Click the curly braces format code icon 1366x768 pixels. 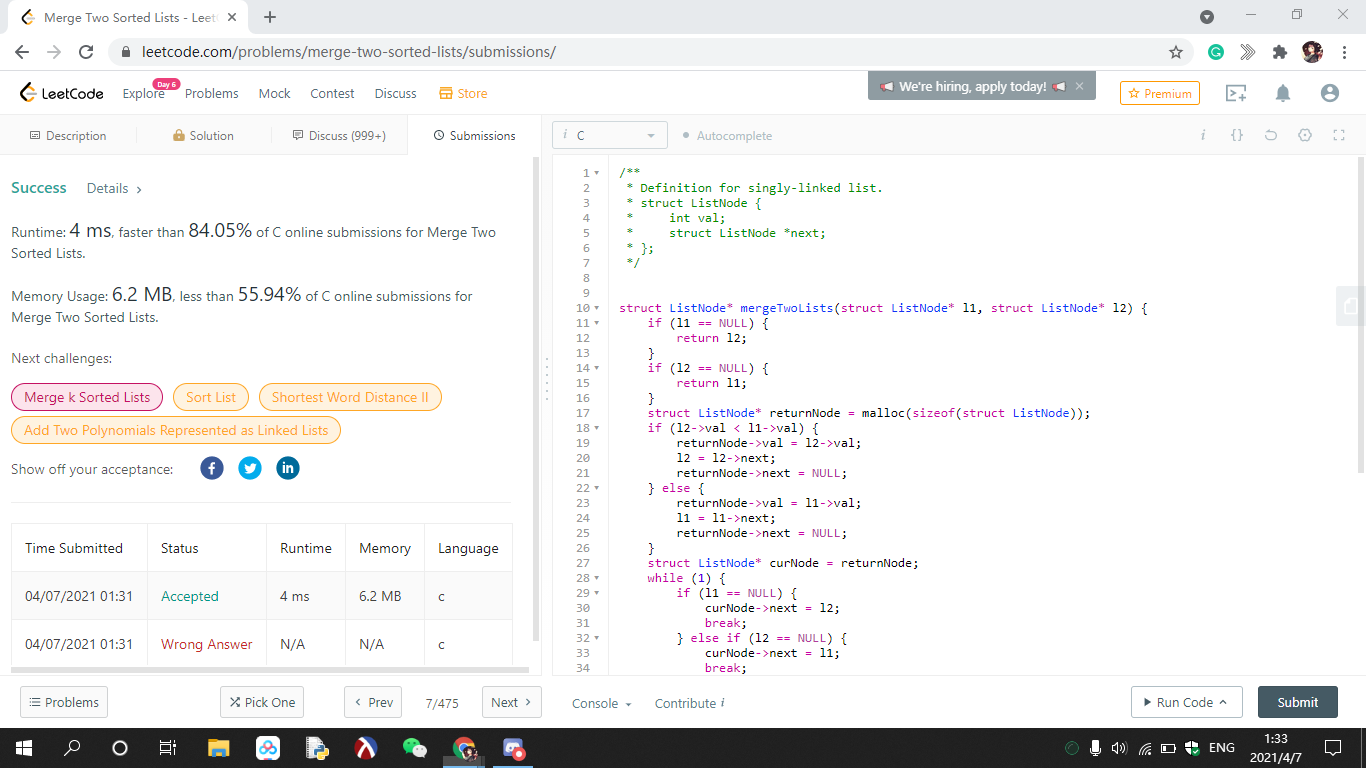pos(1237,135)
